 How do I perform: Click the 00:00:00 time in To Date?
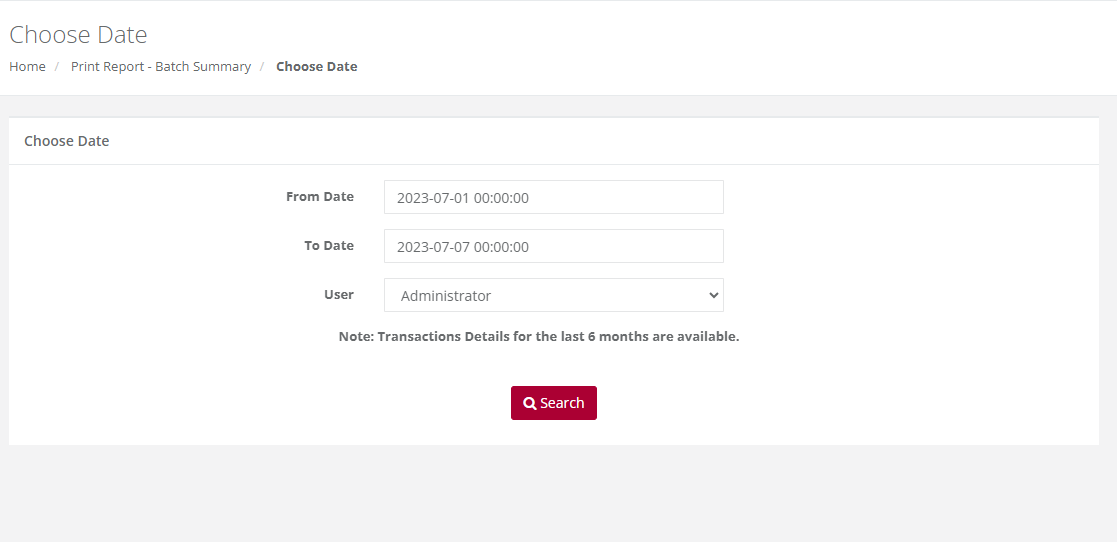click(502, 247)
